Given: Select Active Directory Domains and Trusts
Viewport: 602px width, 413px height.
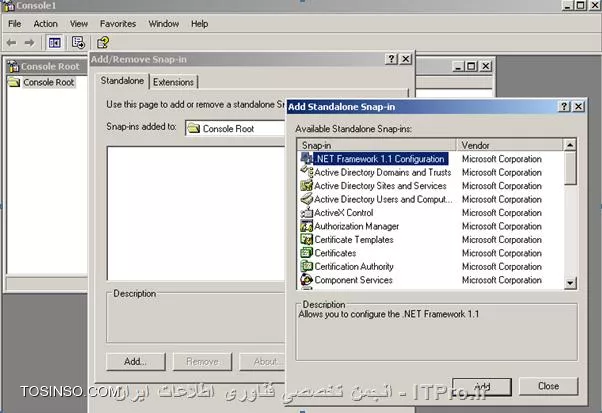Looking at the screenshot, I should 430,172.
